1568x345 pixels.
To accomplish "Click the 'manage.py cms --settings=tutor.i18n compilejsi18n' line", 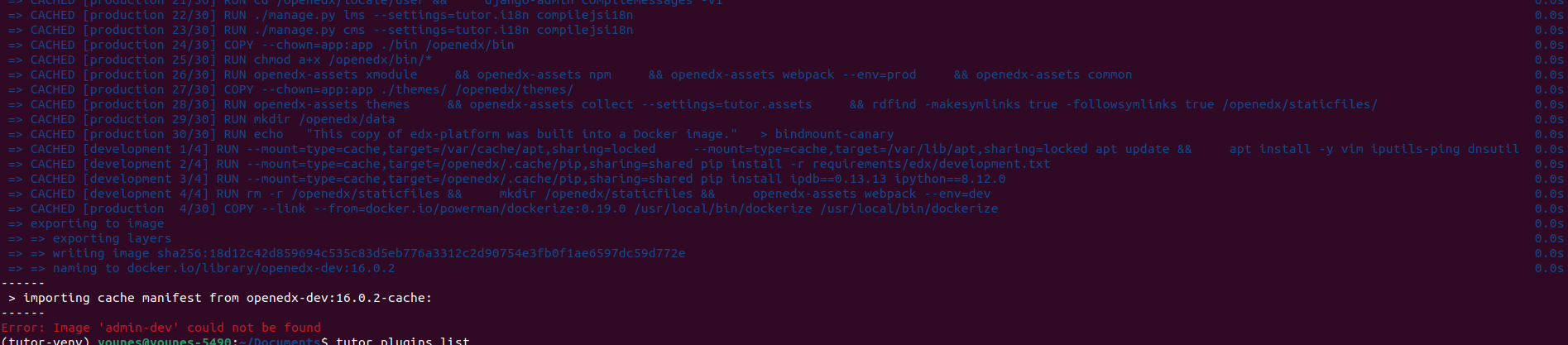I will [x=444, y=30].
